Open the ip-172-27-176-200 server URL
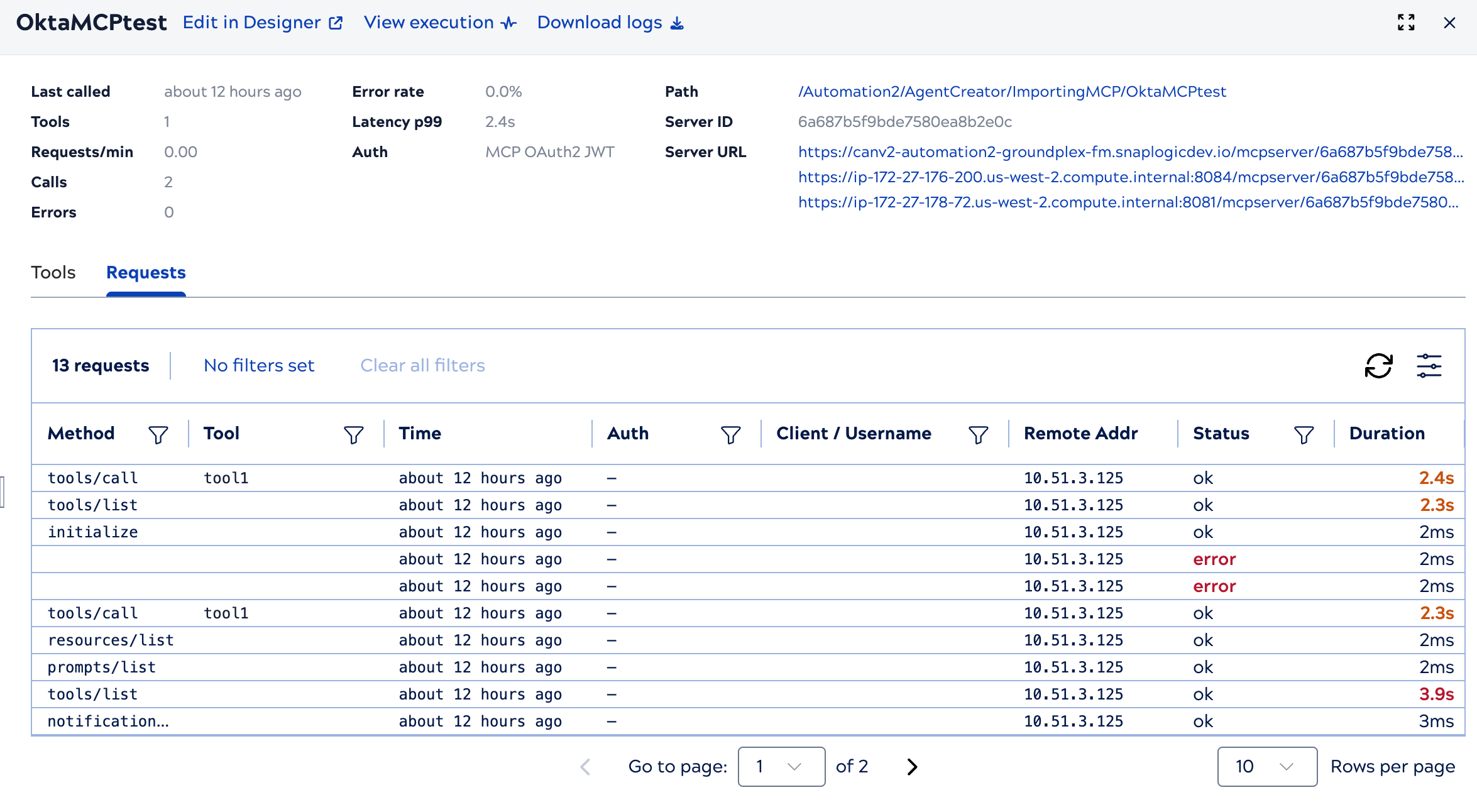Image resolution: width=1477 pixels, height=812 pixels. tap(1131, 177)
